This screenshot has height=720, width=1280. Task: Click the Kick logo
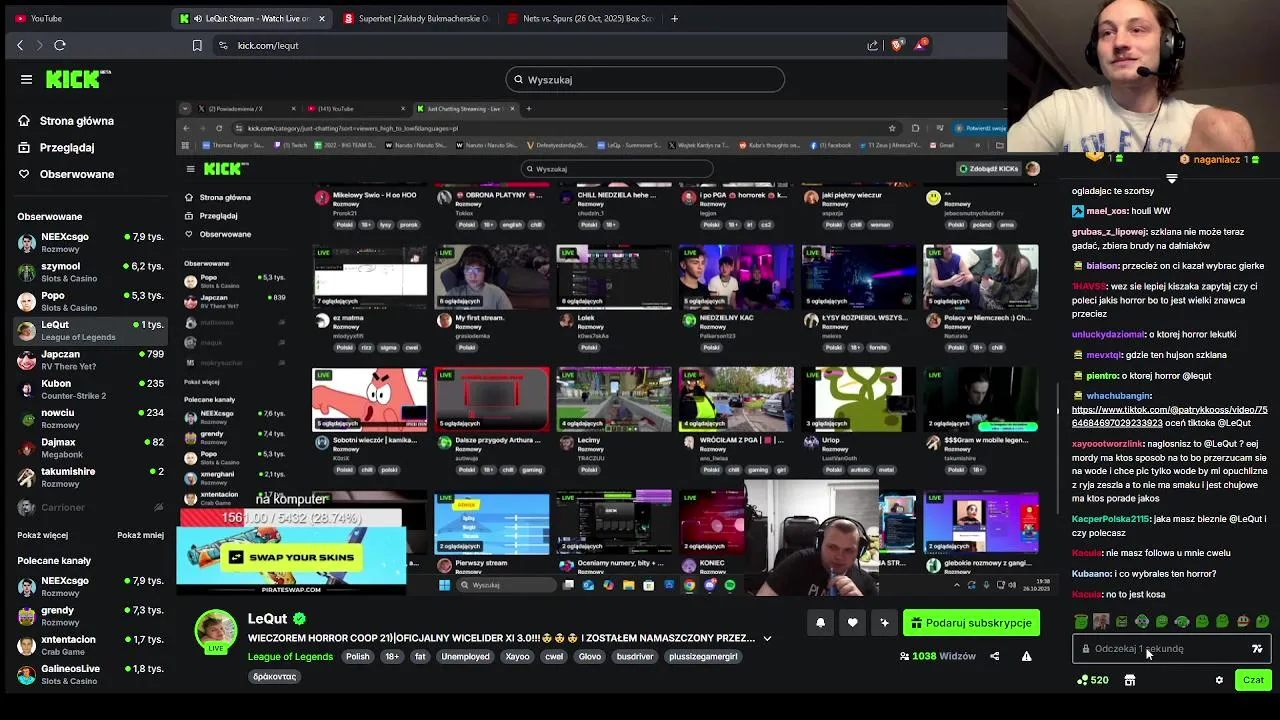pyautogui.click(x=78, y=79)
